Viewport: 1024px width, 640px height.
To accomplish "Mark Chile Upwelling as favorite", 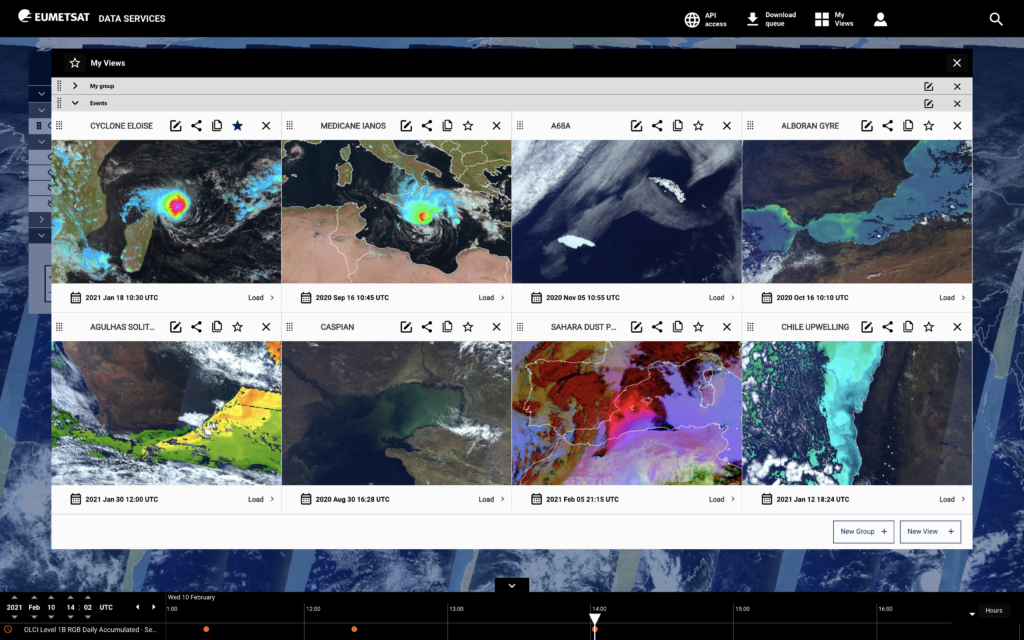I will [x=929, y=327].
